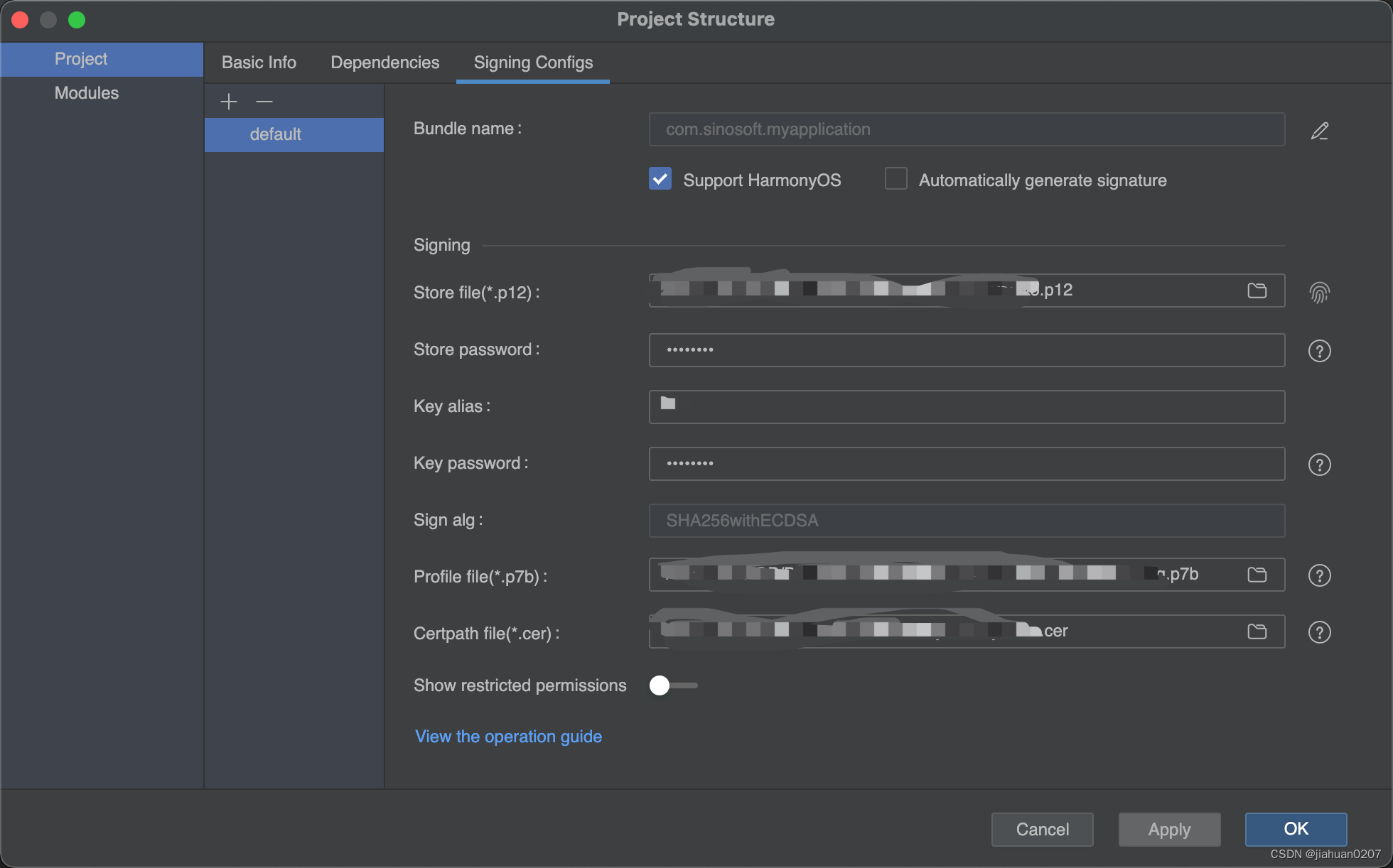Screen dimensions: 1393x868
Task: Uncheck Support HarmonyOS checkbox
Action: coord(660,178)
